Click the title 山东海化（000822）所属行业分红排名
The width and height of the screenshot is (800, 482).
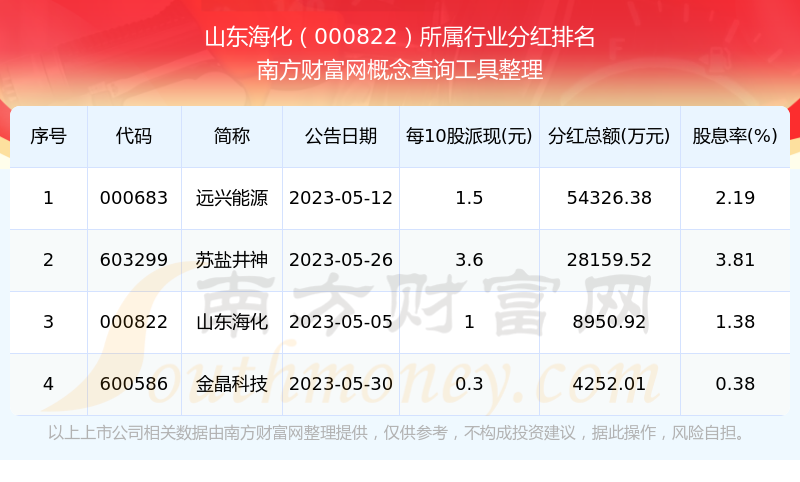[x=400, y=37]
